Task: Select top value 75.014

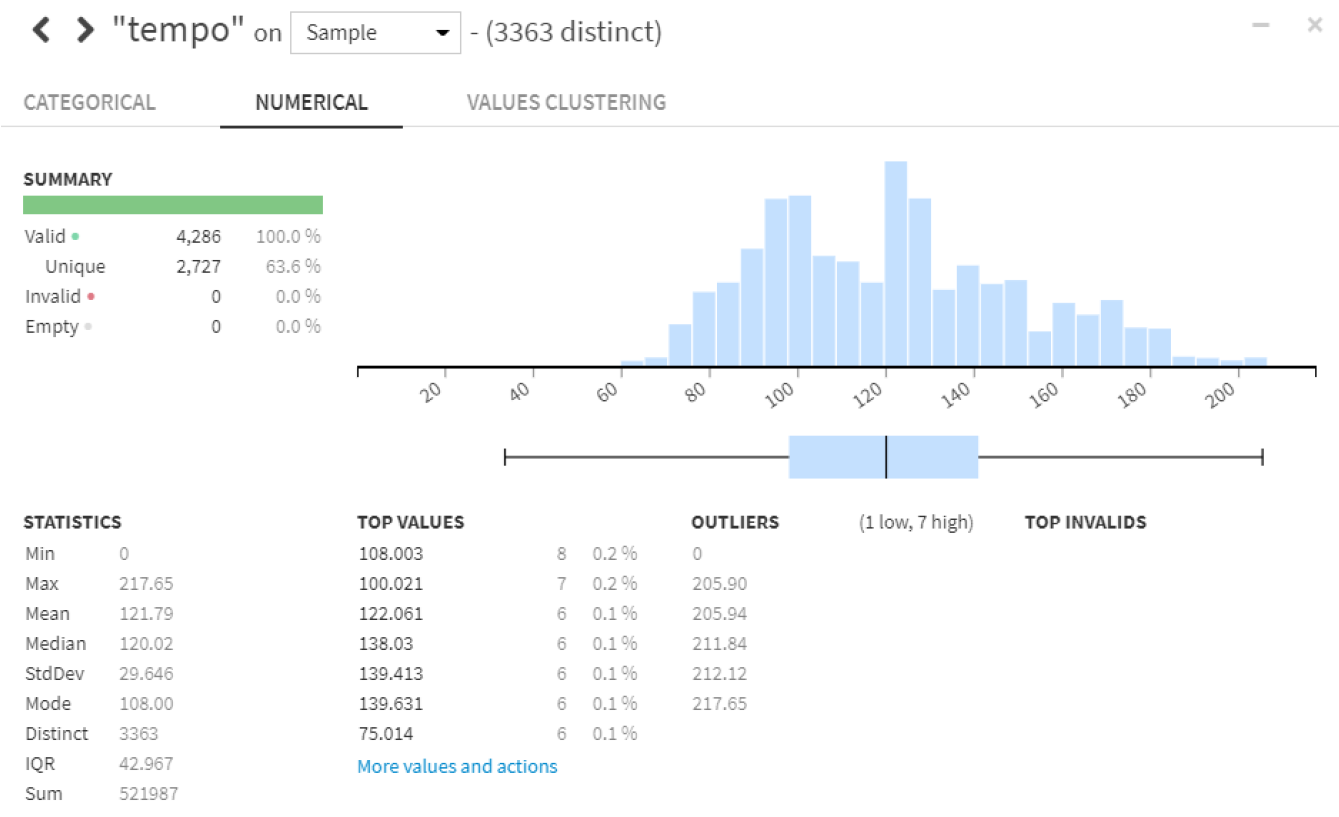Action: (386, 734)
